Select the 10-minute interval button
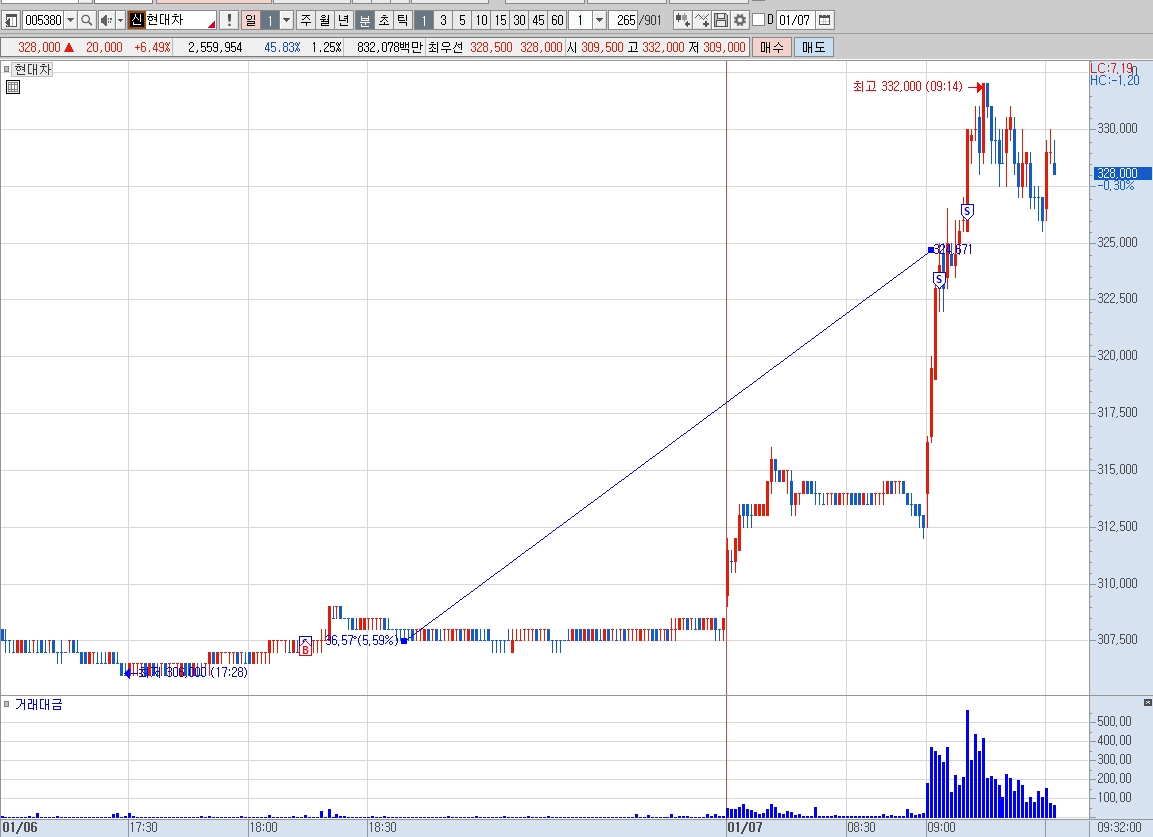Screen dimensions: 1153x837 (481, 20)
